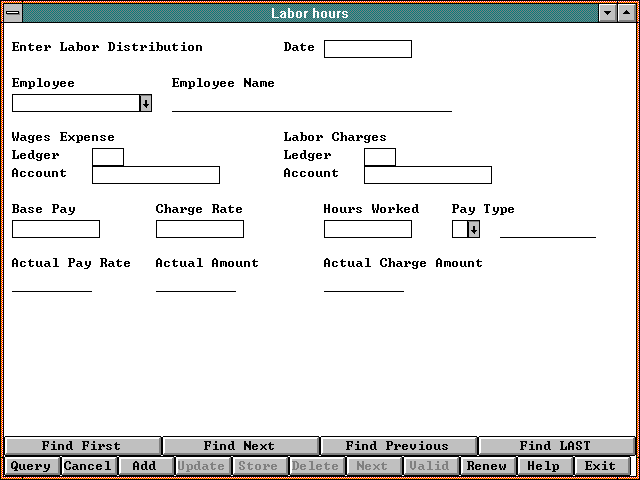Focus the Base Pay field
Image resolution: width=640 pixels, height=480 pixels.
coord(56,229)
